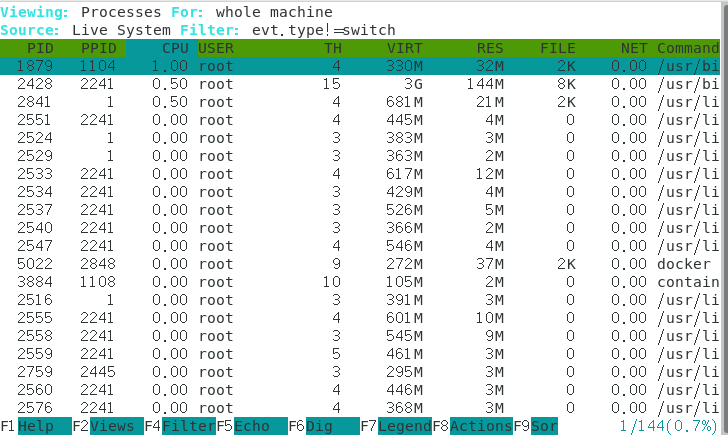Click the 144M RES value
The height and width of the screenshot is (435, 728).
click(485, 84)
